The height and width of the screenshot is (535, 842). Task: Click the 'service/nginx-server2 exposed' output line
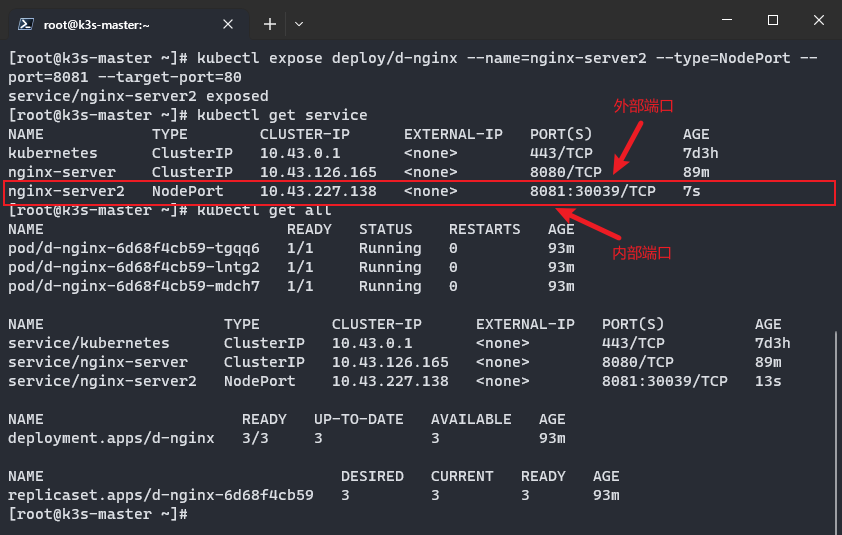[x=138, y=96]
